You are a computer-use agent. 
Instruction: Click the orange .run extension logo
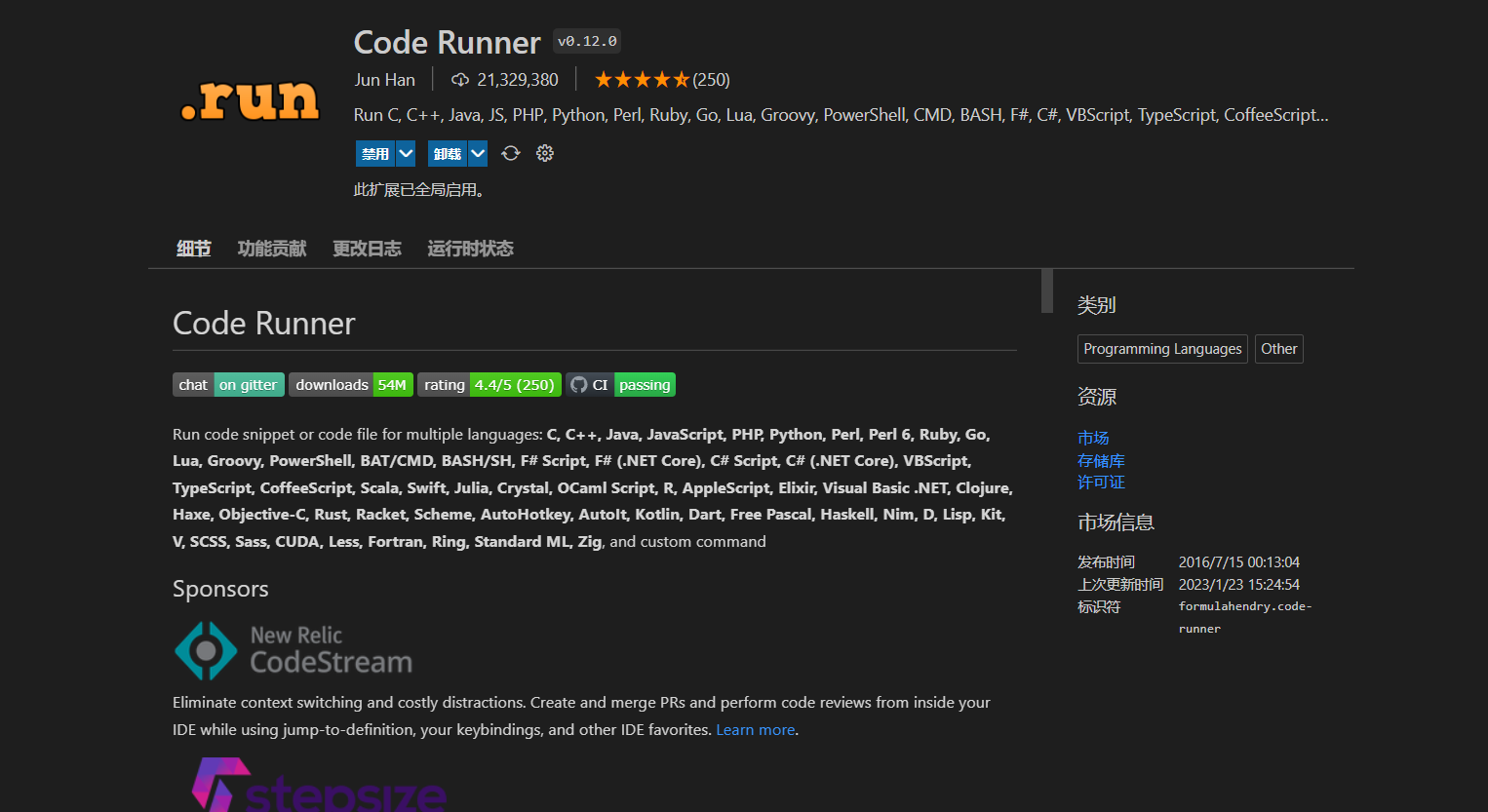point(251,100)
